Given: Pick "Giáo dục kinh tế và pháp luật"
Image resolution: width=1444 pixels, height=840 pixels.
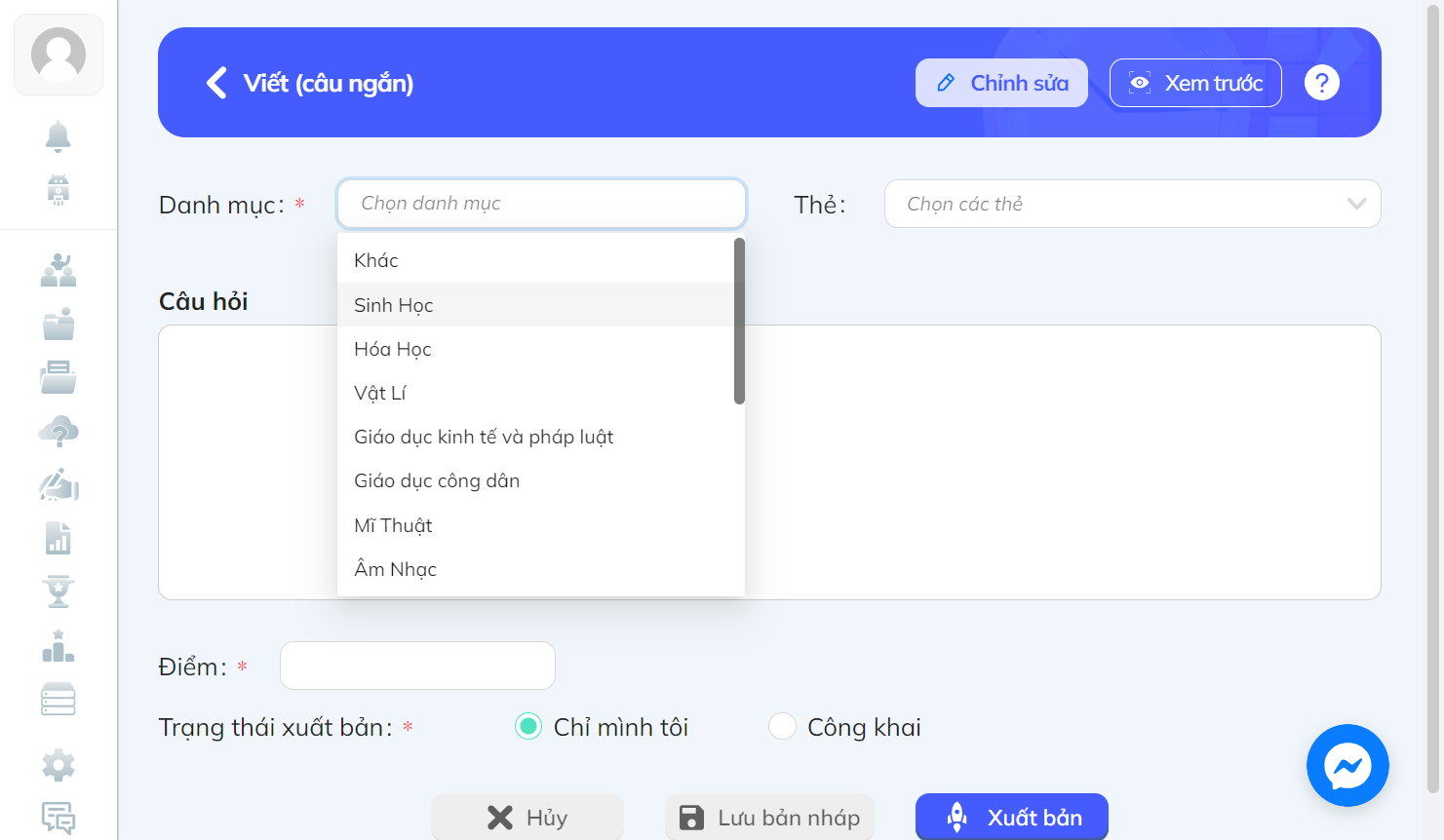Looking at the screenshot, I should (535, 437).
